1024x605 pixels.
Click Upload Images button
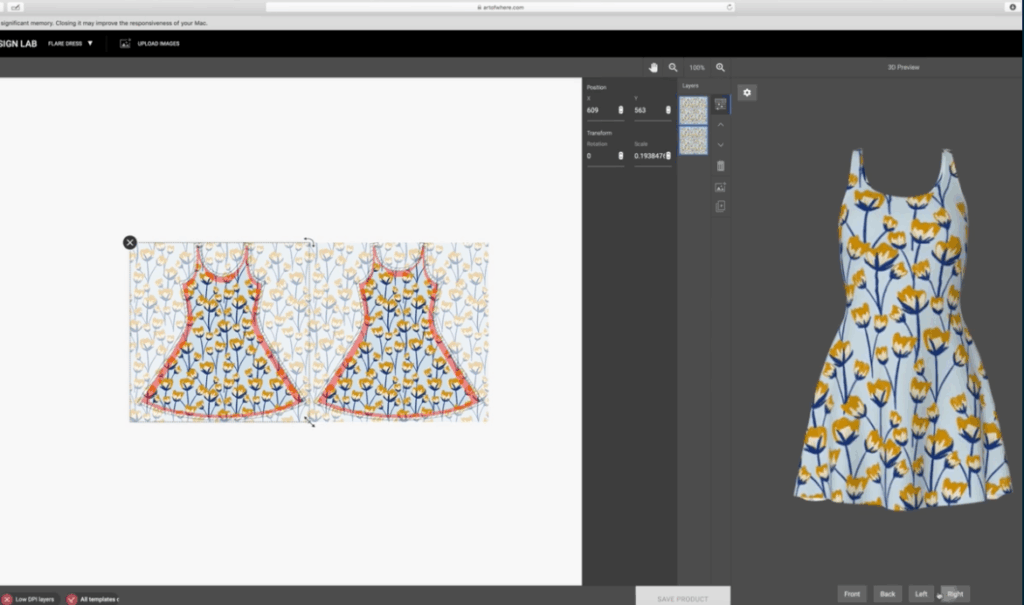(x=150, y=44)
